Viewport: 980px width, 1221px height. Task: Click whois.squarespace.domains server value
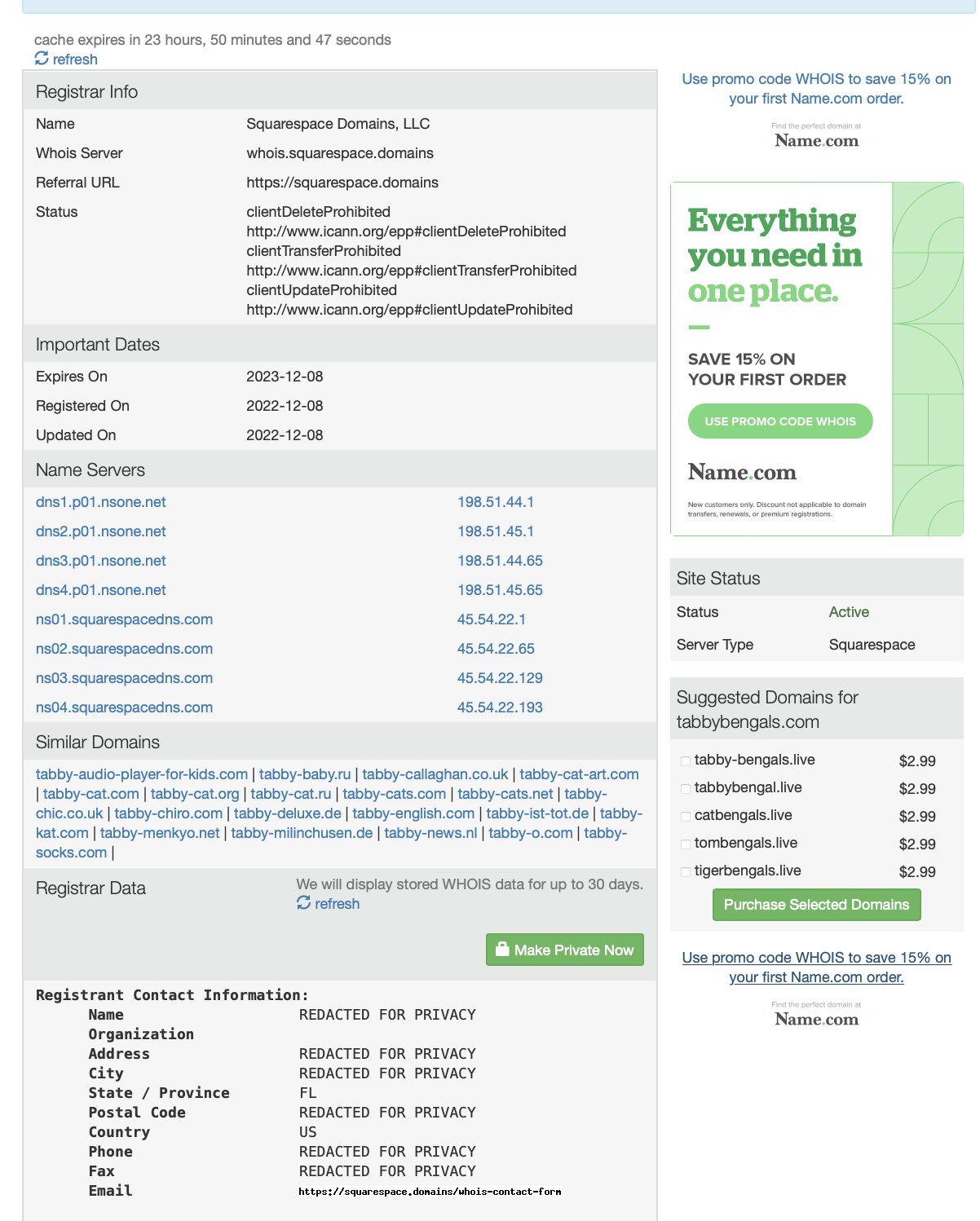(340, 153)
